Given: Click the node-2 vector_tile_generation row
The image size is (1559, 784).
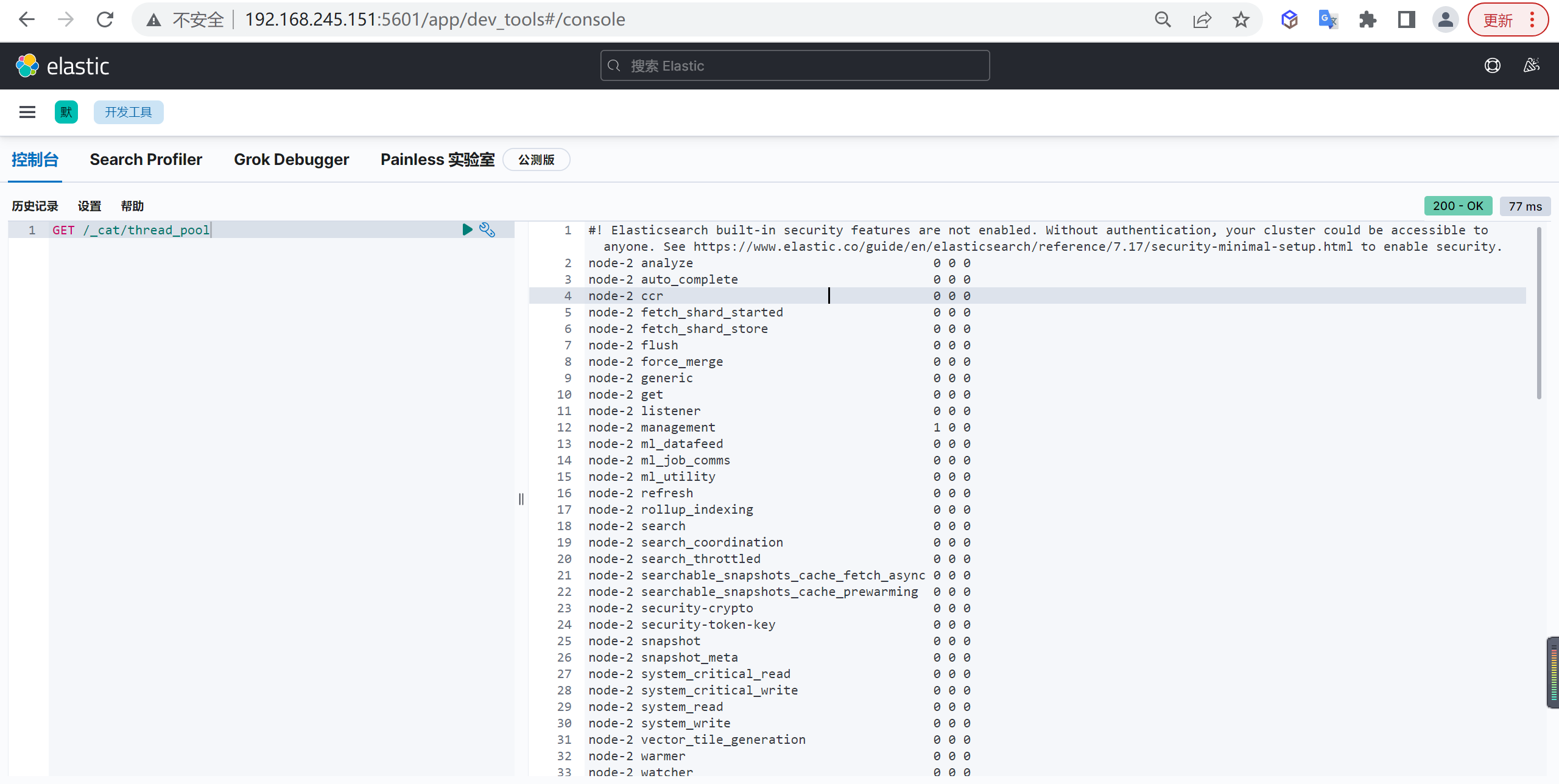Looking at the screenshot, I should [779, 740].
